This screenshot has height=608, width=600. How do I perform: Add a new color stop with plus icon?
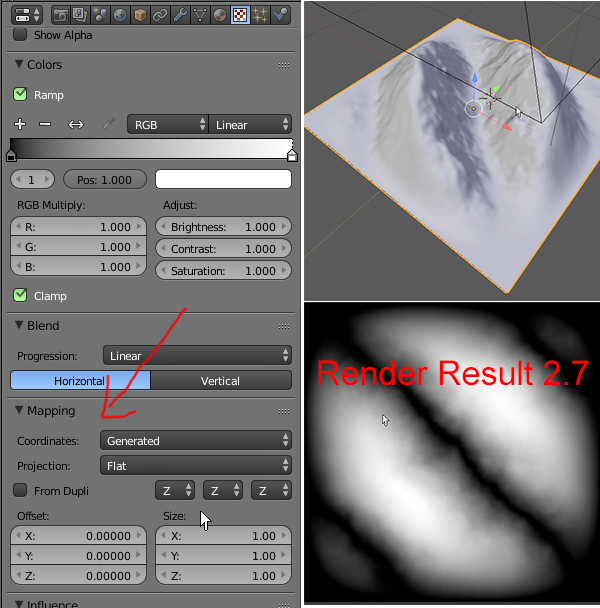[x=20, y=124]
